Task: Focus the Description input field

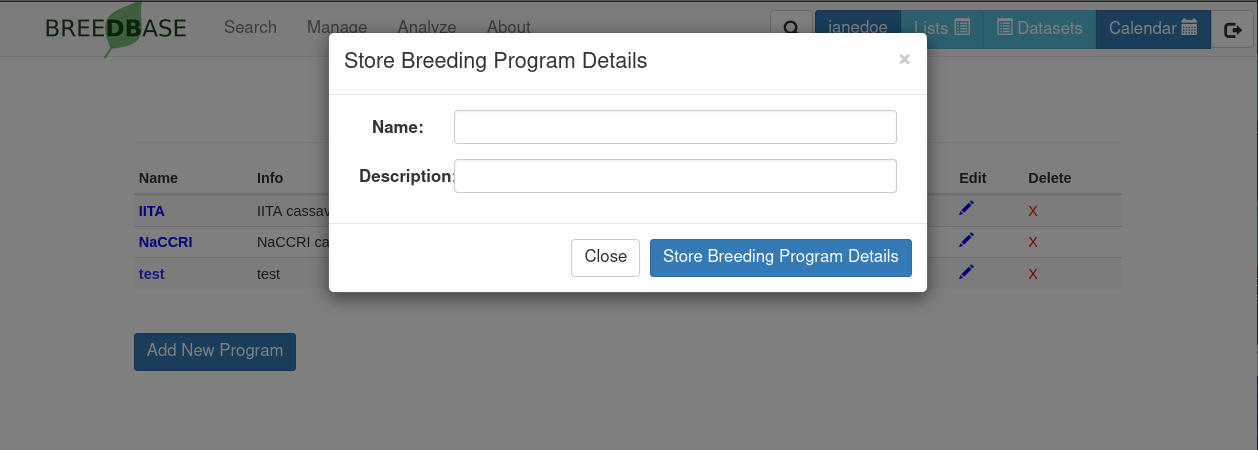Action: (x=675, y=176)
